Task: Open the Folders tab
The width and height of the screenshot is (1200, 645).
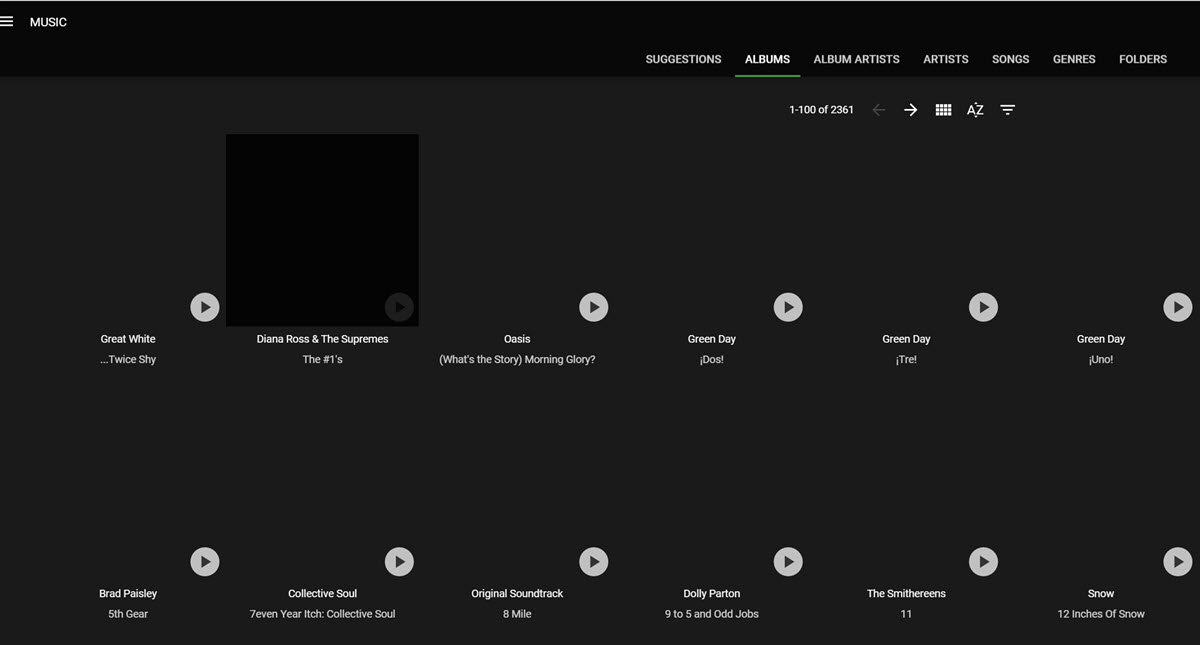Action: pos(1143,59)
